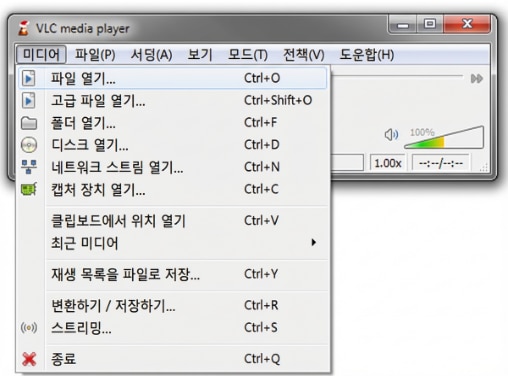Viewport: 508px width, 376px height.
Task: Choose 변환하기 / 저장하기... entry
Action: 173,305
